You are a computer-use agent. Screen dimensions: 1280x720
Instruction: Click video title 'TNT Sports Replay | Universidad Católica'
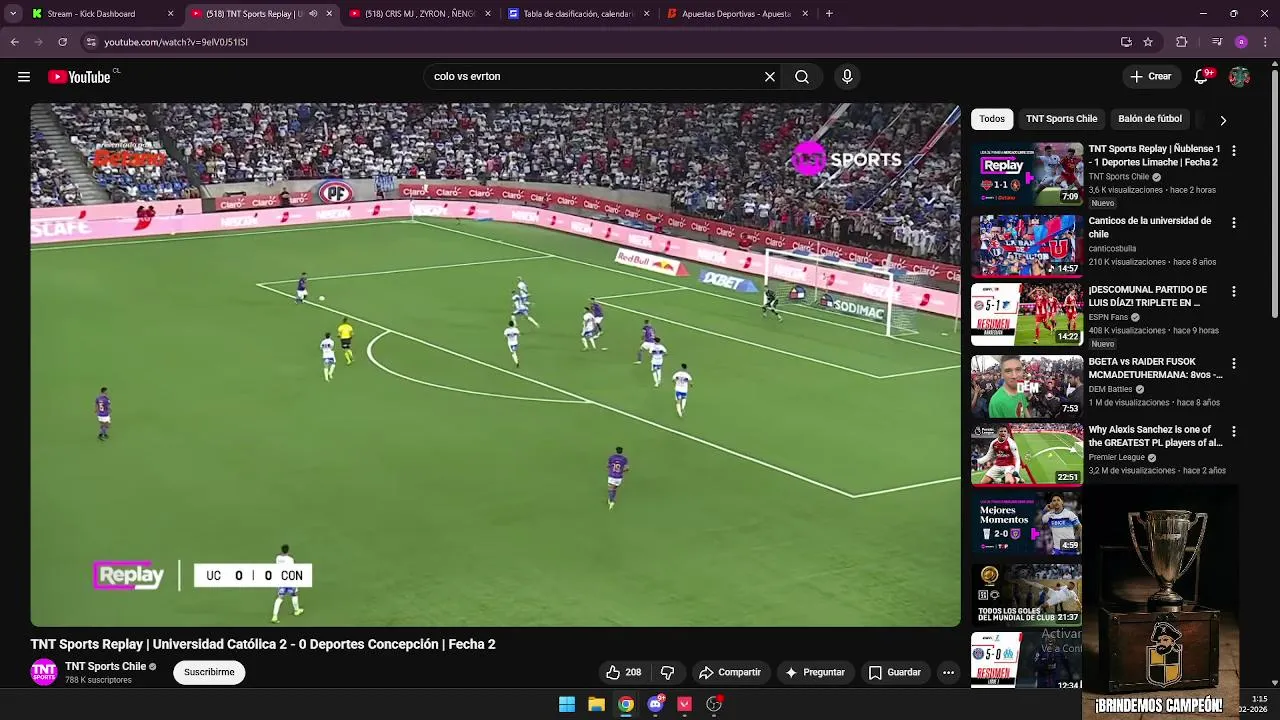pos(263,645)
